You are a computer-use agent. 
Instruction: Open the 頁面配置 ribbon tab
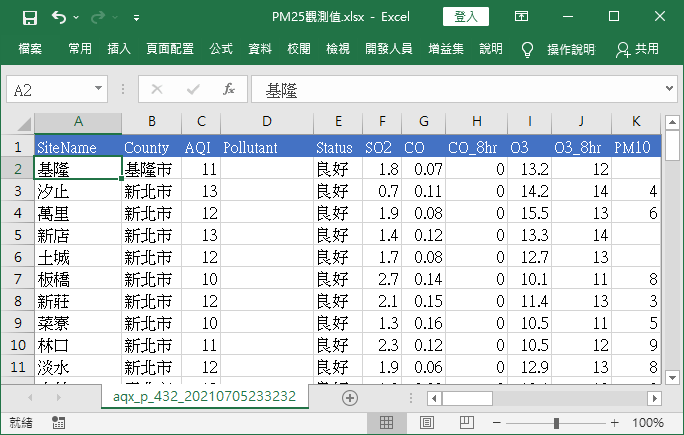[170, 48]
